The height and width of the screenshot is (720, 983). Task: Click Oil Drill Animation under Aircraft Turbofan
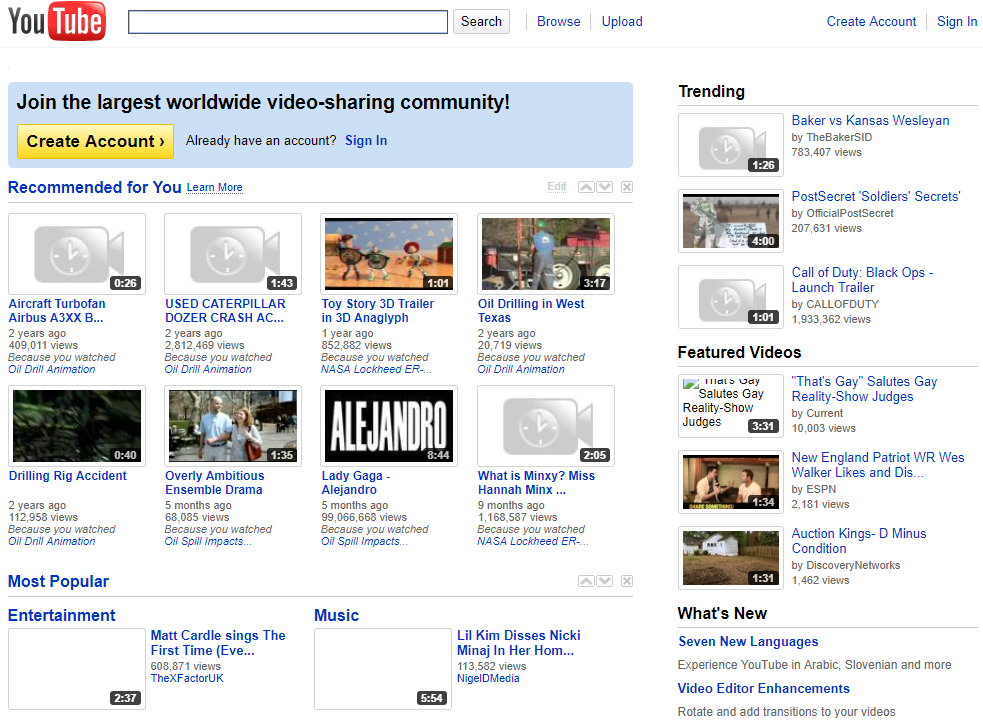[x=52, y=369]
